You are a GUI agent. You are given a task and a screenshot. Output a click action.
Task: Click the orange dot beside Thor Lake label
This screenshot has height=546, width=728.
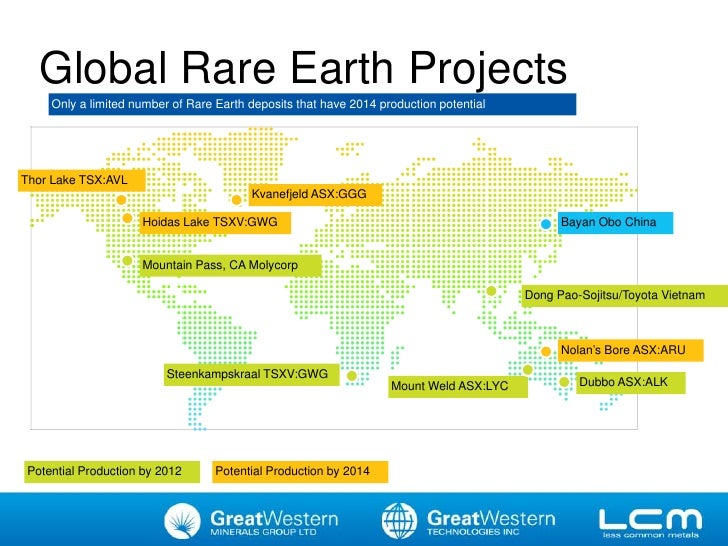121,199
